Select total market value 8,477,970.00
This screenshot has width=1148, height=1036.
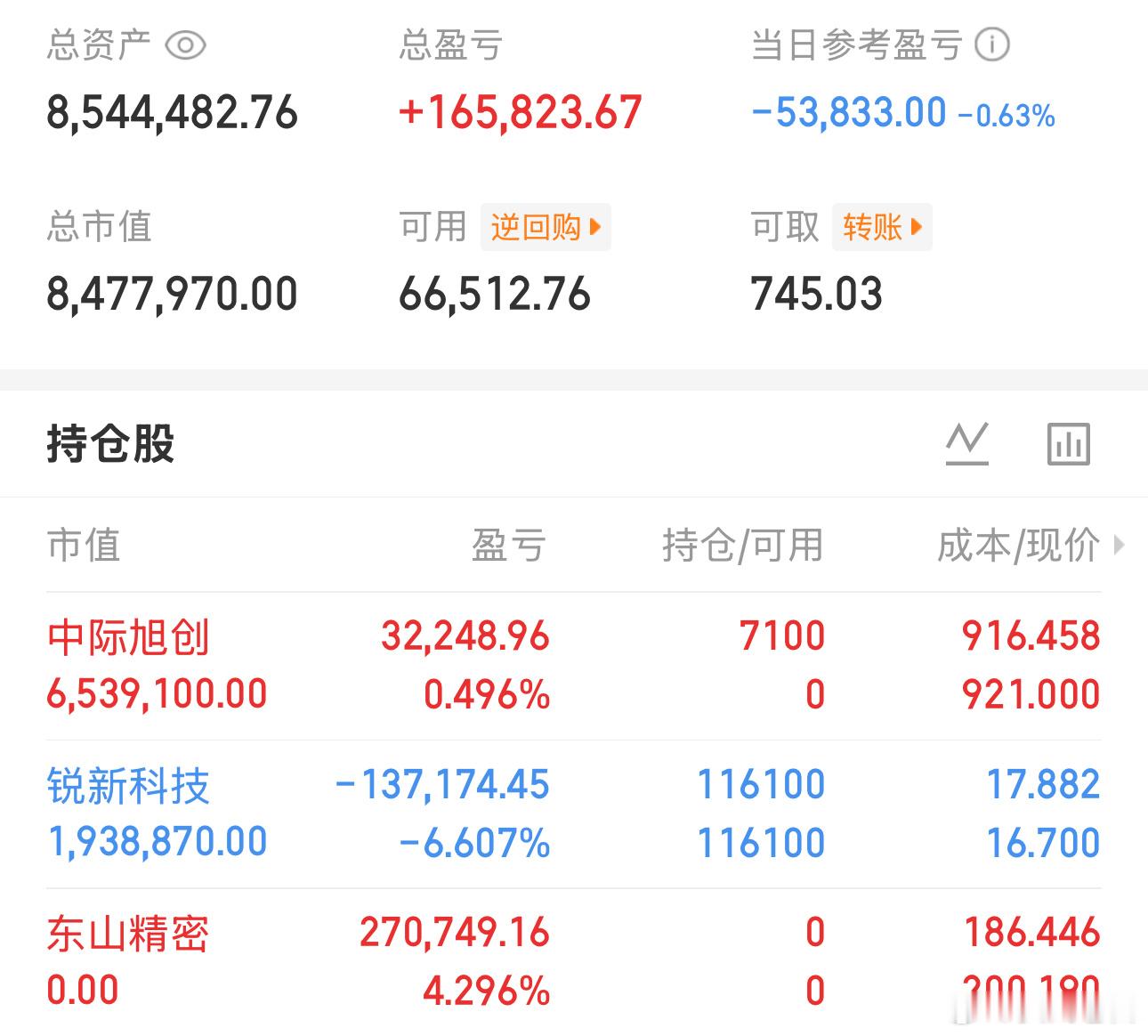[x=172, y=294]
